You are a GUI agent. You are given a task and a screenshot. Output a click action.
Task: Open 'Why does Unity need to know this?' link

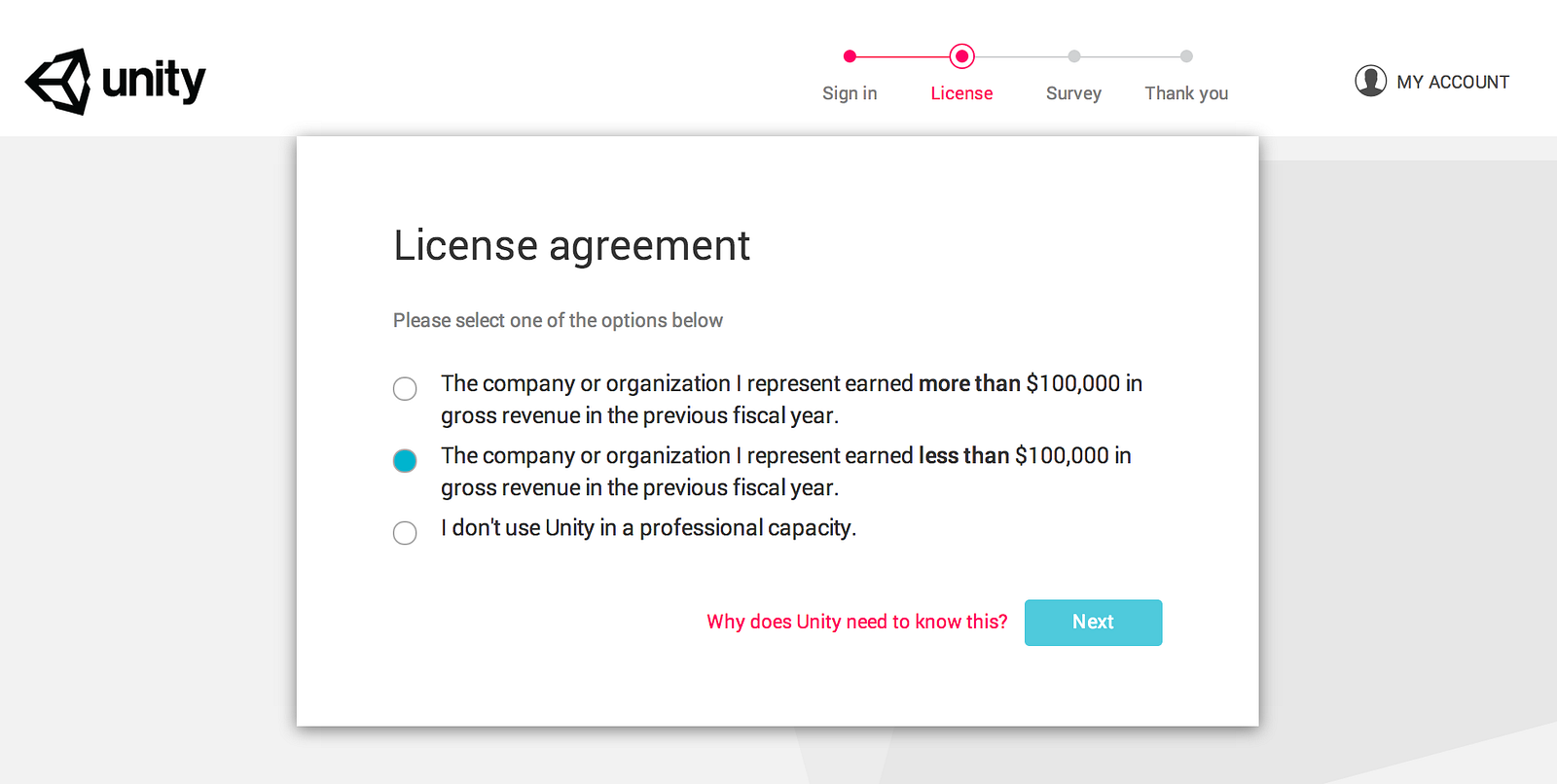[857, 622]
